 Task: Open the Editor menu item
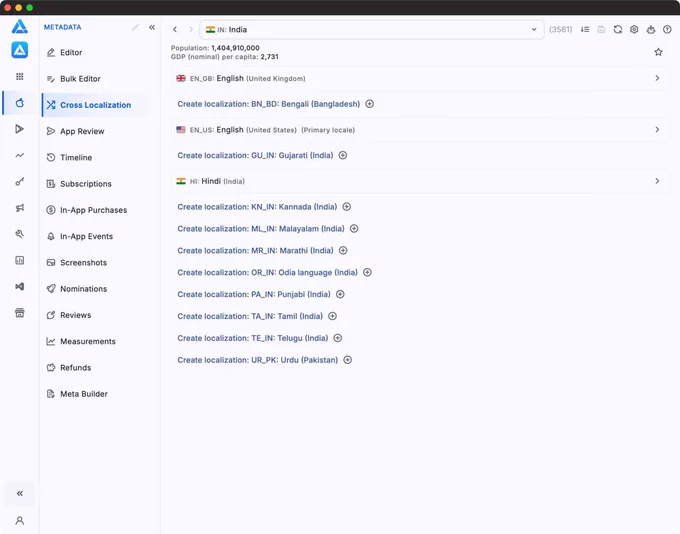[96, 52]
